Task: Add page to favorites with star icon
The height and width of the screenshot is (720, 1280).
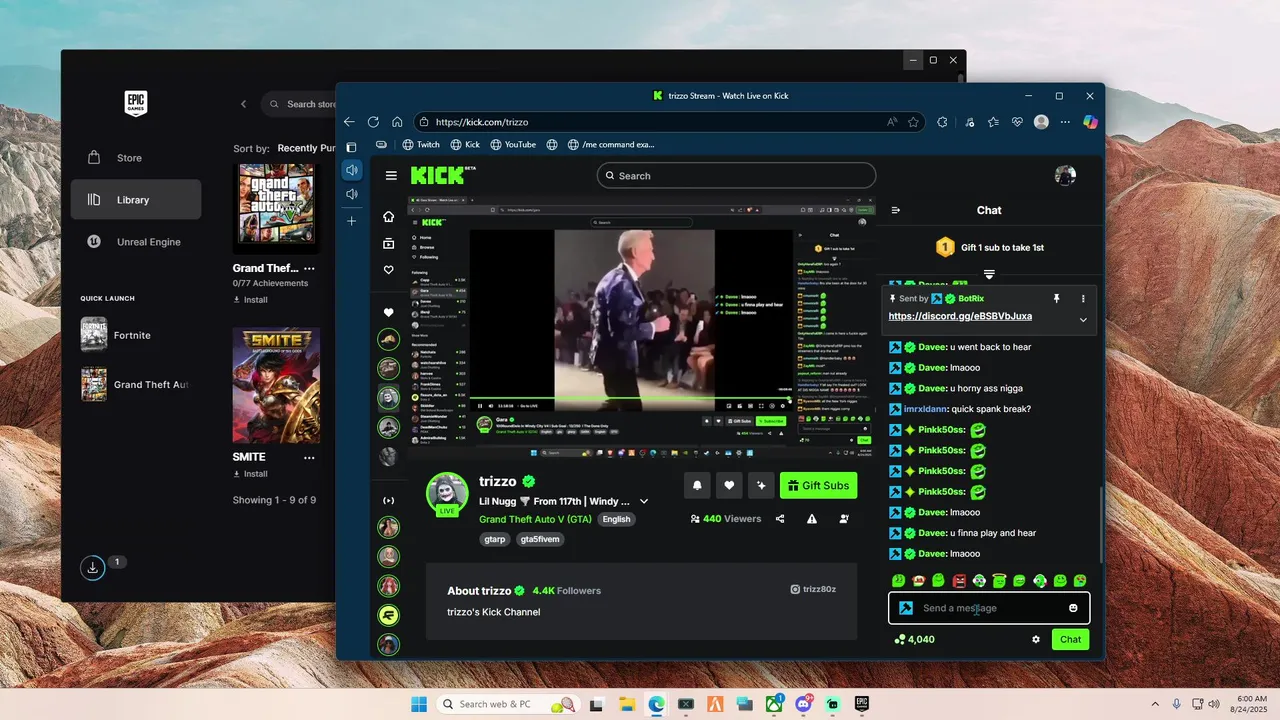Action: click(x=913, y=122)
